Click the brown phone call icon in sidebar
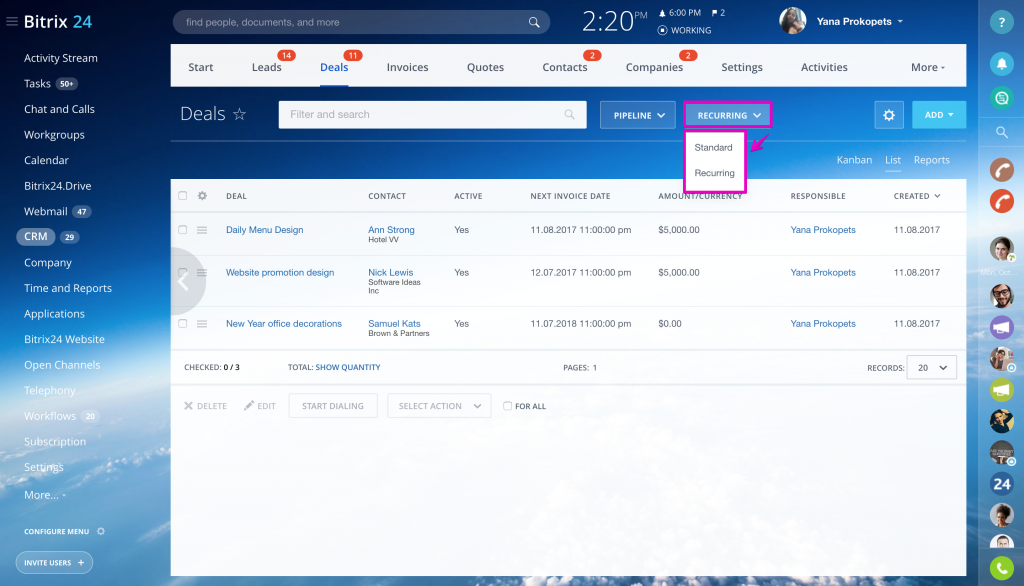Screen dimensions: 1024x586 click(x=1001, y=170)
